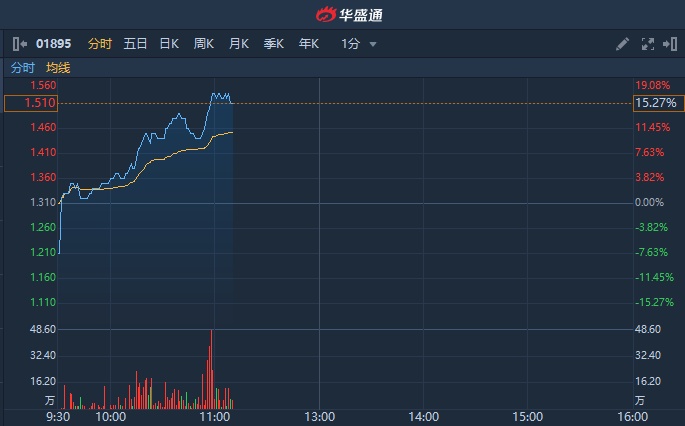This screenshot has height=426, width=685.
Task: Click the 1.510 current price label
Action: tap(30, 103)
